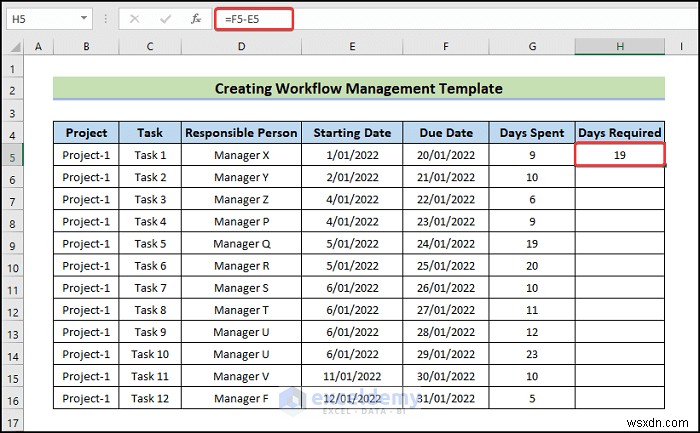The image size is (700, 433).
Task: Click the Task 12 cell
Action: pos(150,398)
